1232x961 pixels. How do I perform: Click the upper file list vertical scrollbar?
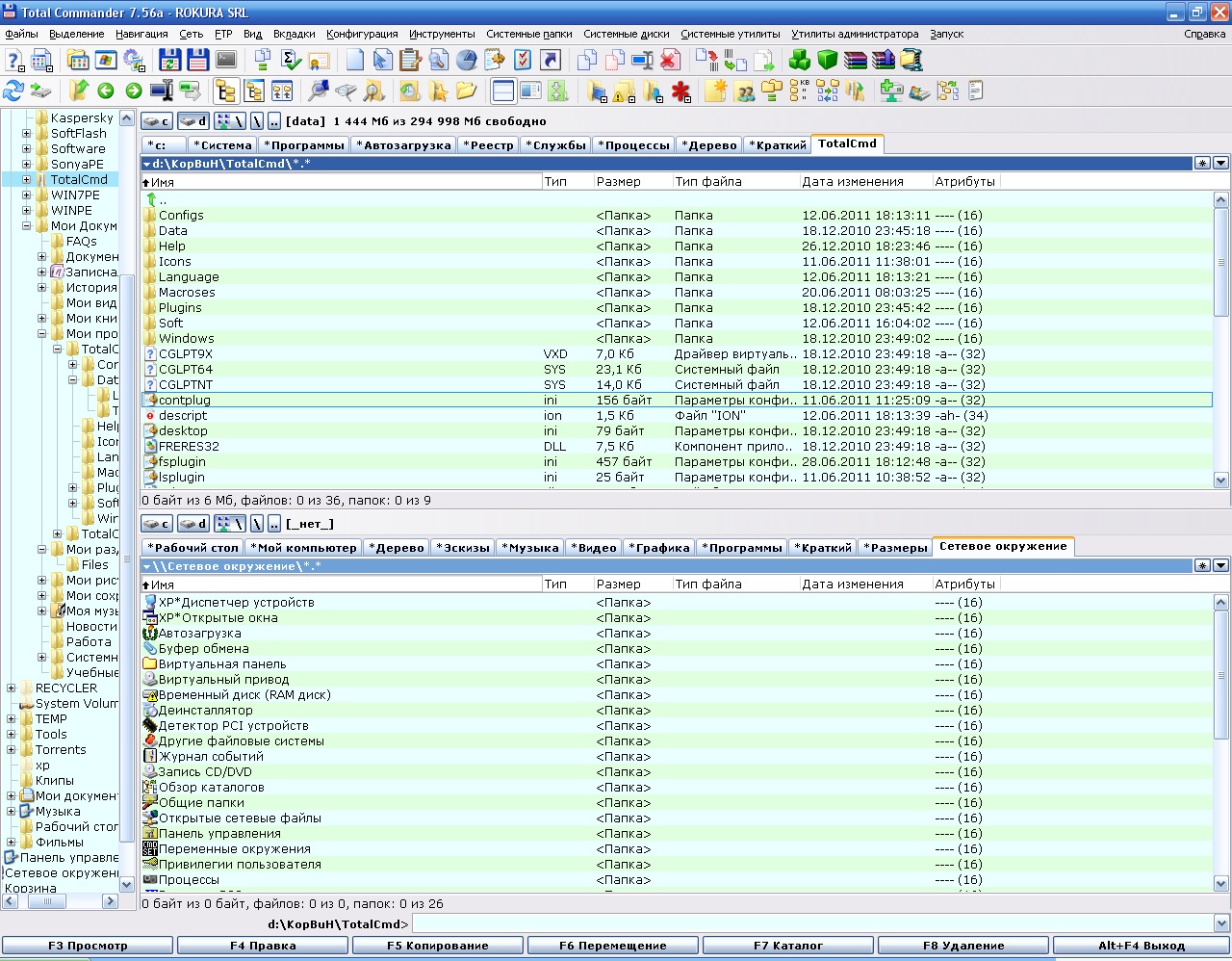tap(1221, 289)
